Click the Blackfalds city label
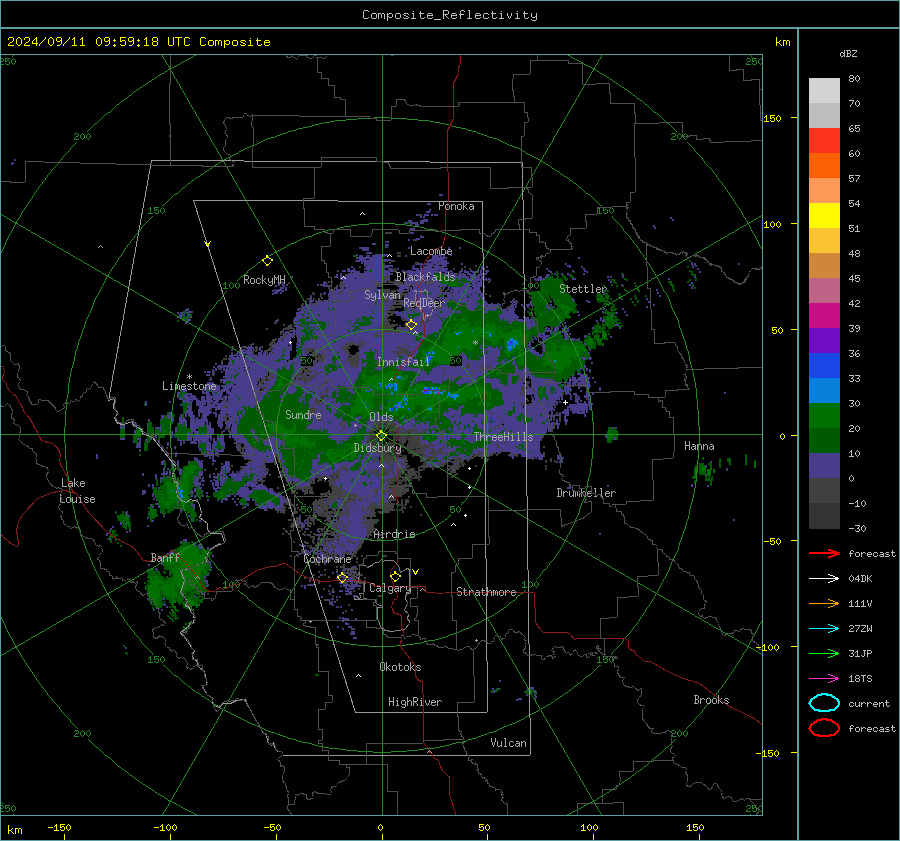 tap(425, 277)
